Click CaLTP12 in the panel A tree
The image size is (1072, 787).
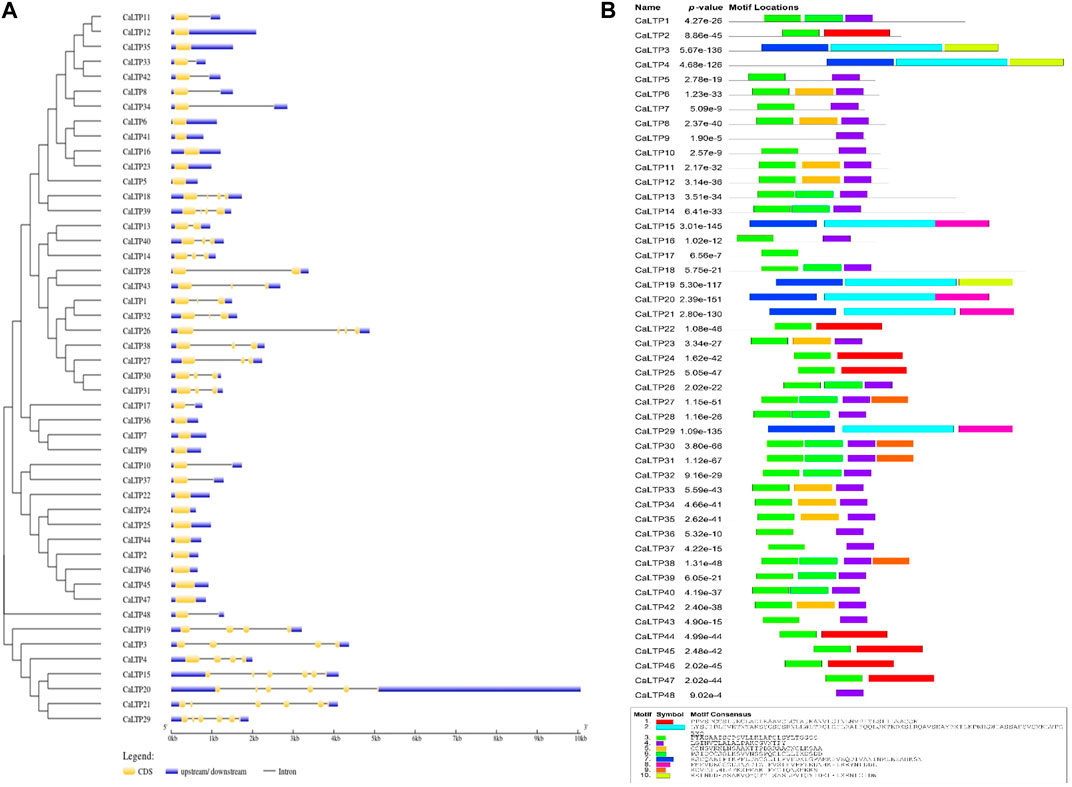tap(137, 32)
